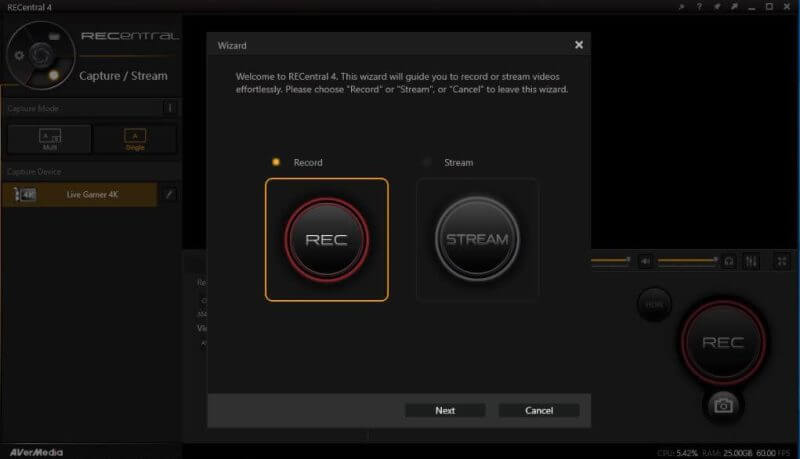The height and width of the screenshot is (459, 800).
Task: Open the folder/share section at the wheel top
Action: 54,37
